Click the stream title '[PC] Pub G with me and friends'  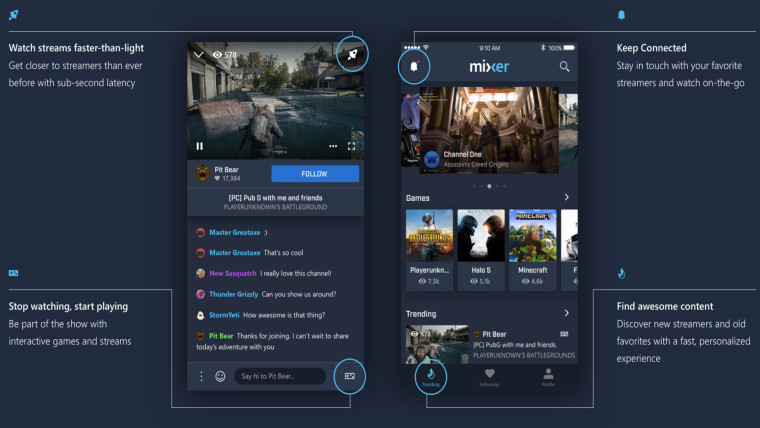click(275, 198)
